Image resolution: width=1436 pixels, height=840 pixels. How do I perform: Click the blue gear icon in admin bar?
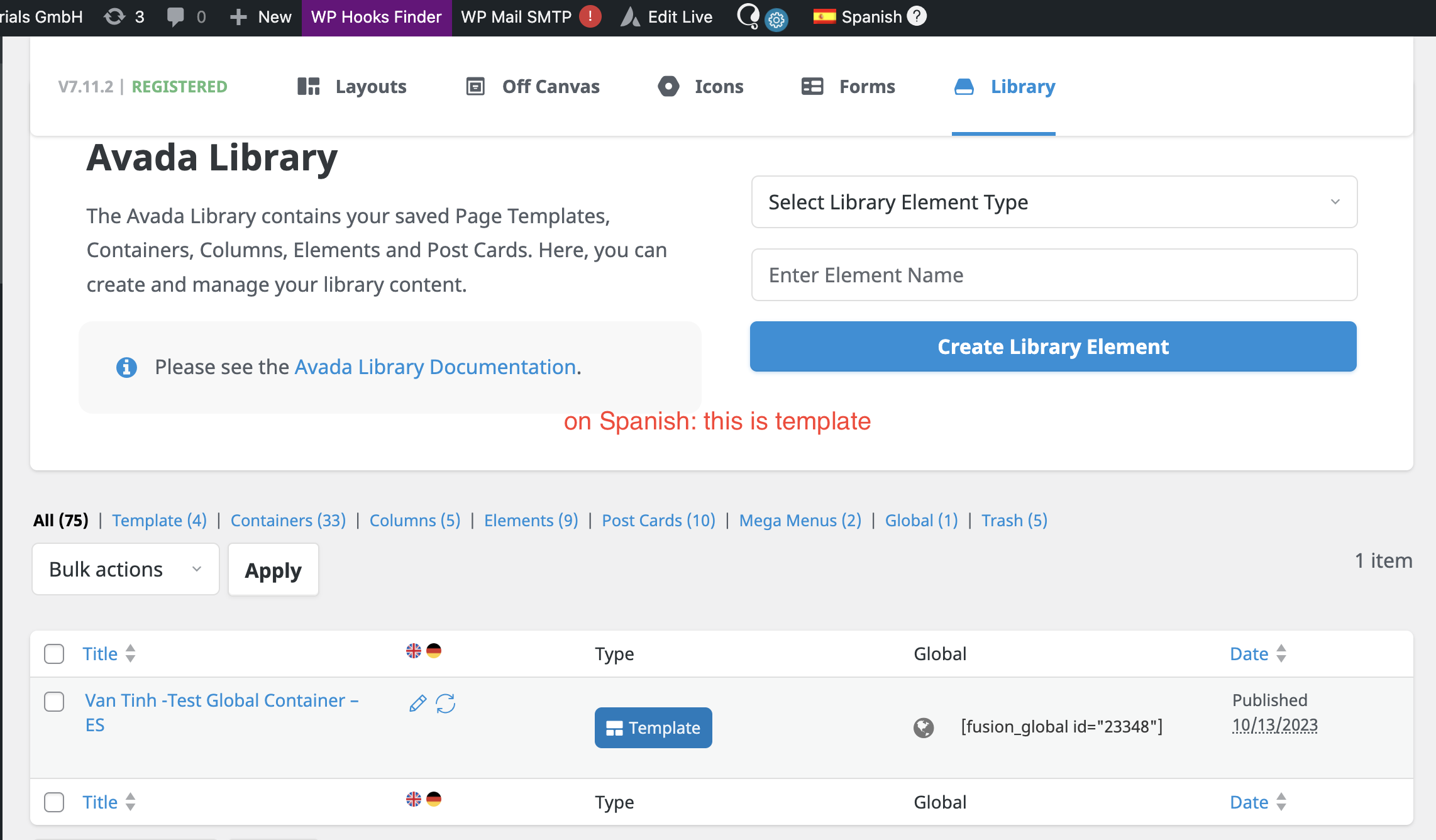point(776,20)
